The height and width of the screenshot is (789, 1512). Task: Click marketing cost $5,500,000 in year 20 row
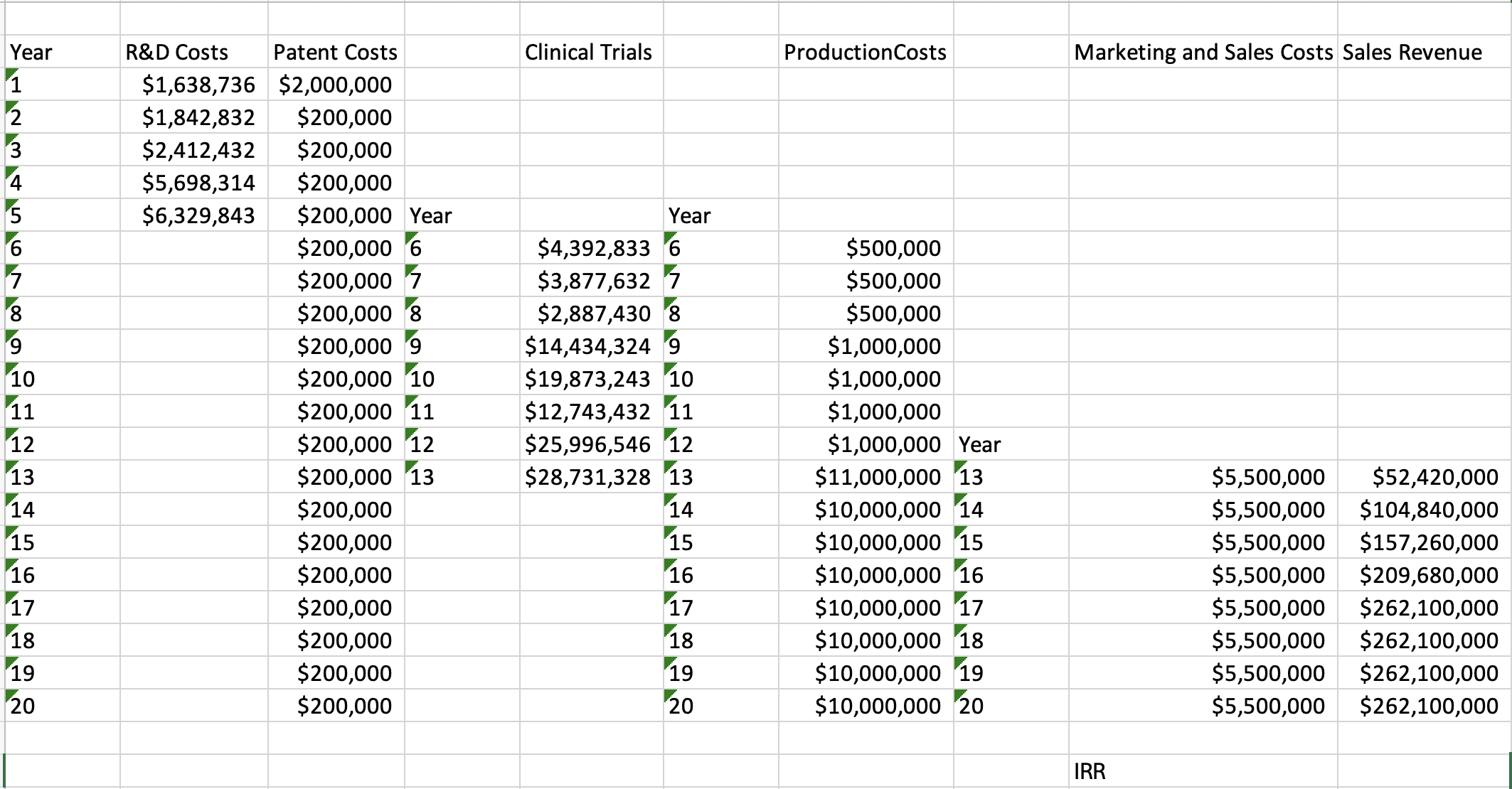click(1203, 706)
